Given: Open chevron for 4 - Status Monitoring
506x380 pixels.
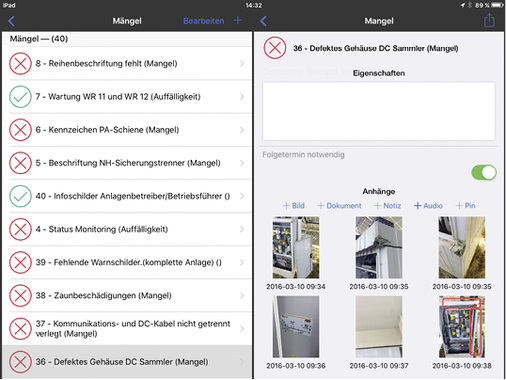Looking at the screenshot, I should (x=242, y=229).
